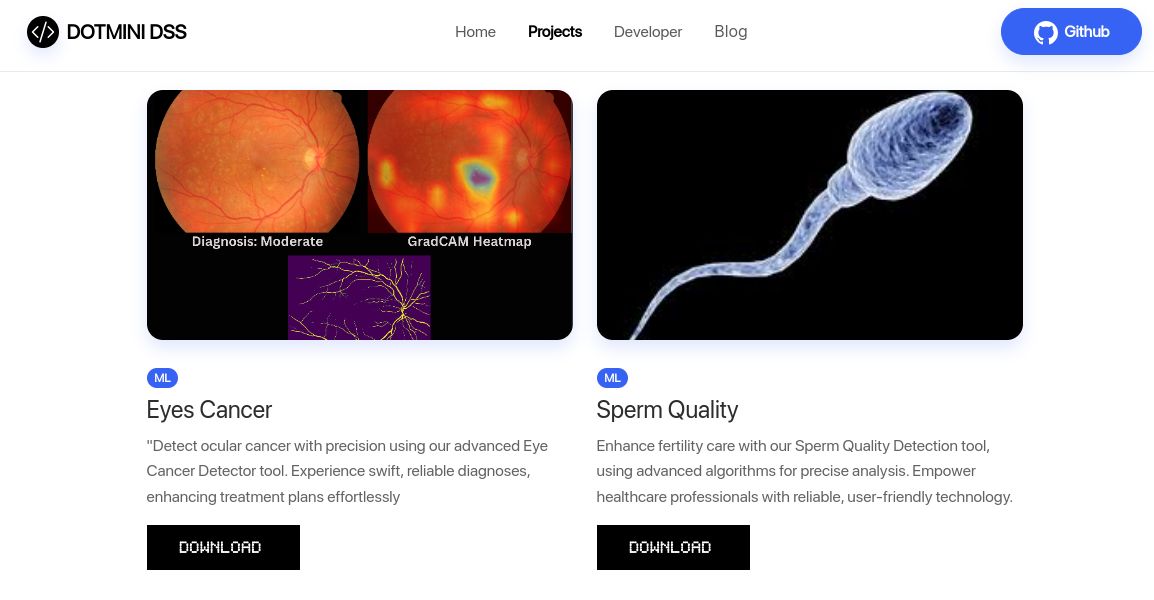Select the Projects nav item

555,32
